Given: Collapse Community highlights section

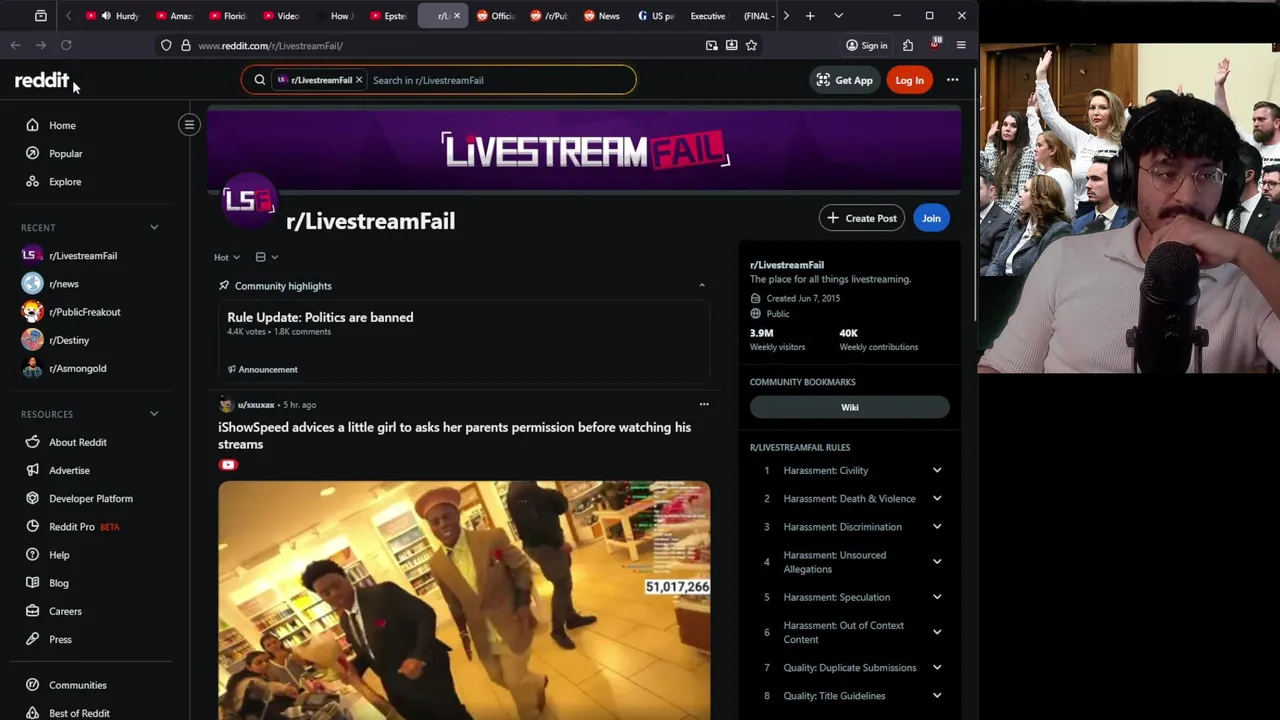Looking at the screenshot, I should (x=702, y=286).
